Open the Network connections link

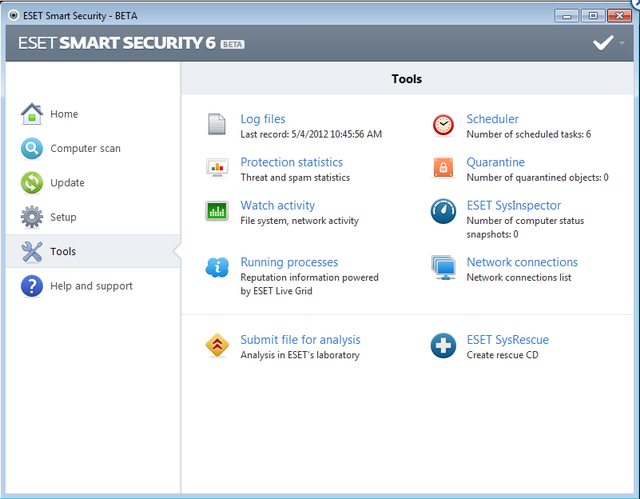522,262
